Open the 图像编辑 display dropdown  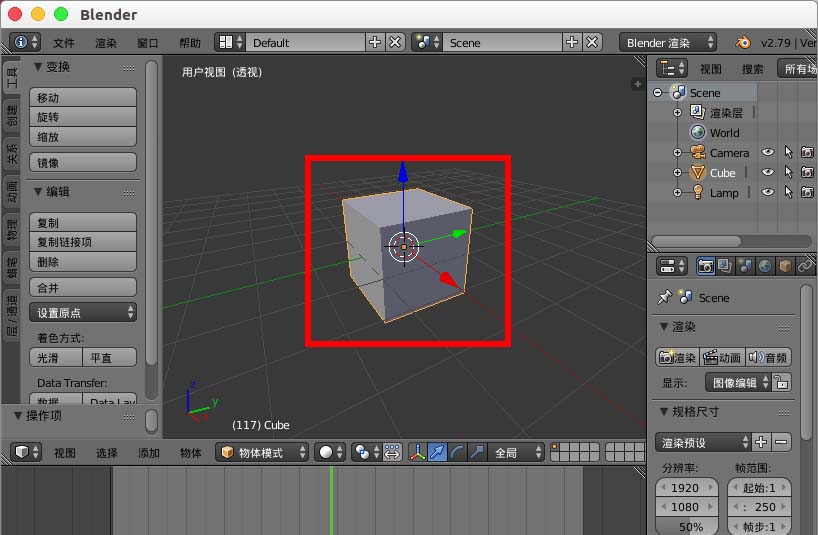pos(738,382)
